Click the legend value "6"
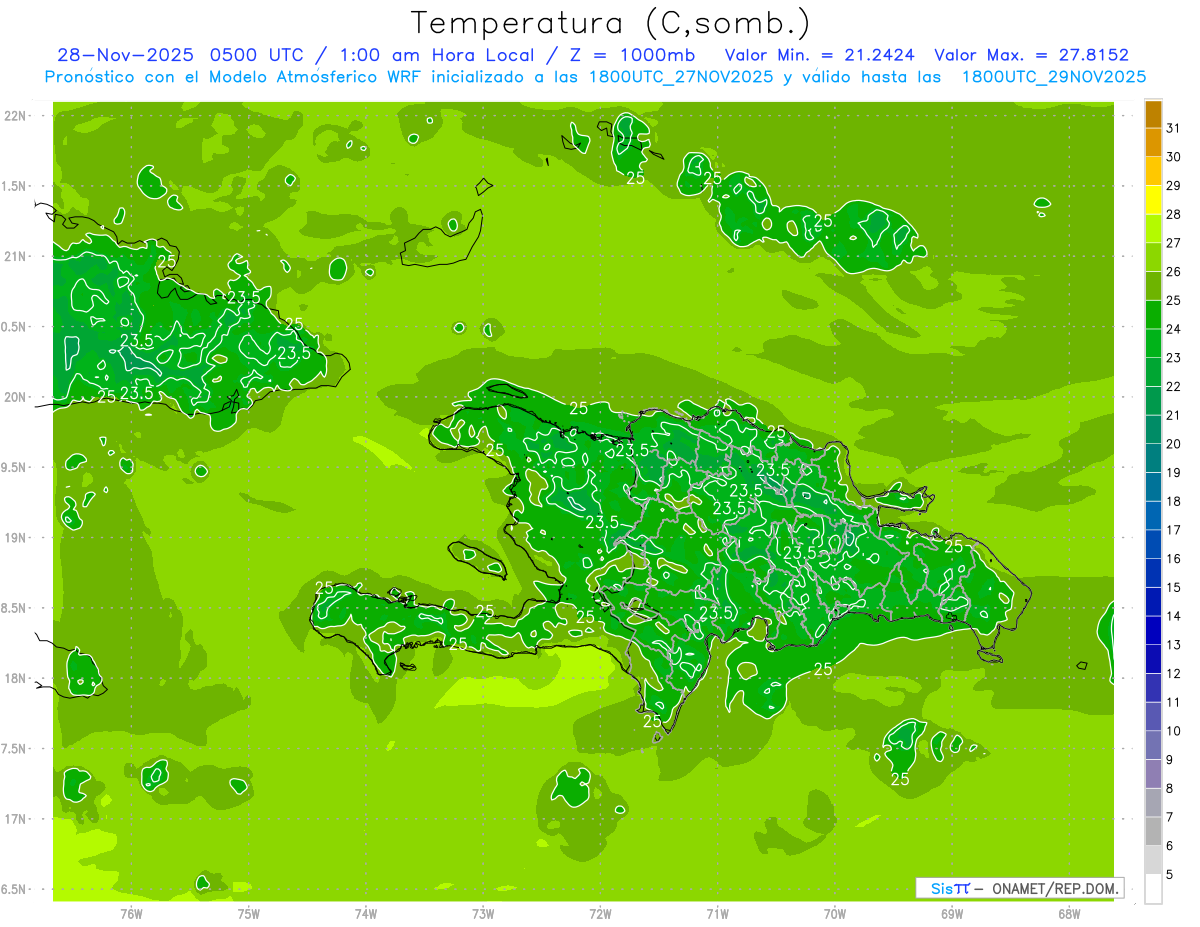1200x927 pixels. pos(1170,846)
